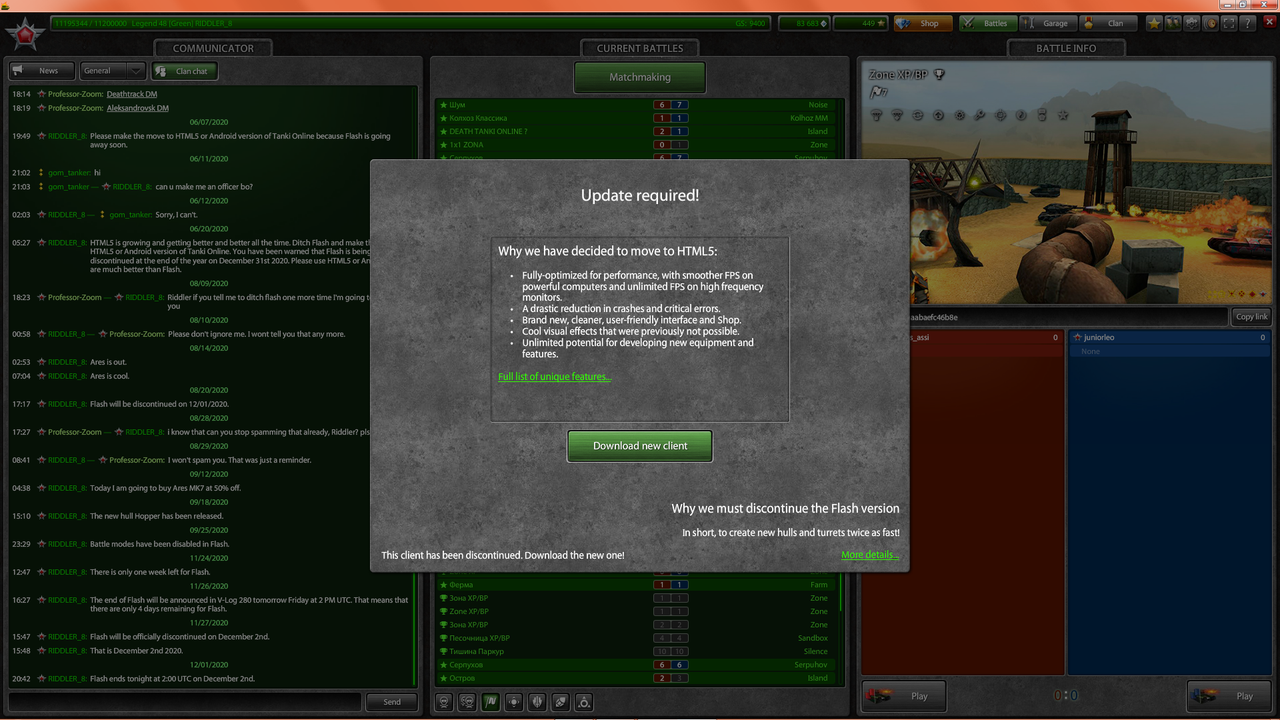
Task: Open the help question mark icon
Action: [1248, 23]
